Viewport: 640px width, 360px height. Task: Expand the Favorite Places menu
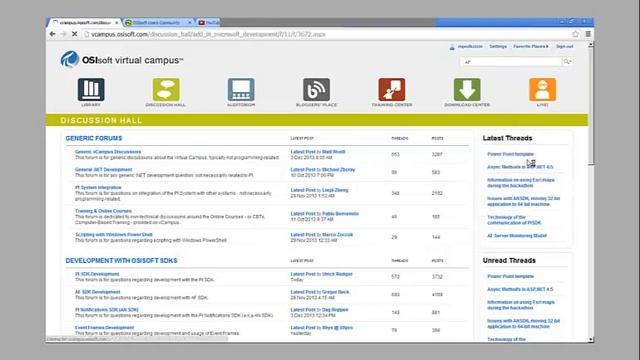[x=531, y=47]
